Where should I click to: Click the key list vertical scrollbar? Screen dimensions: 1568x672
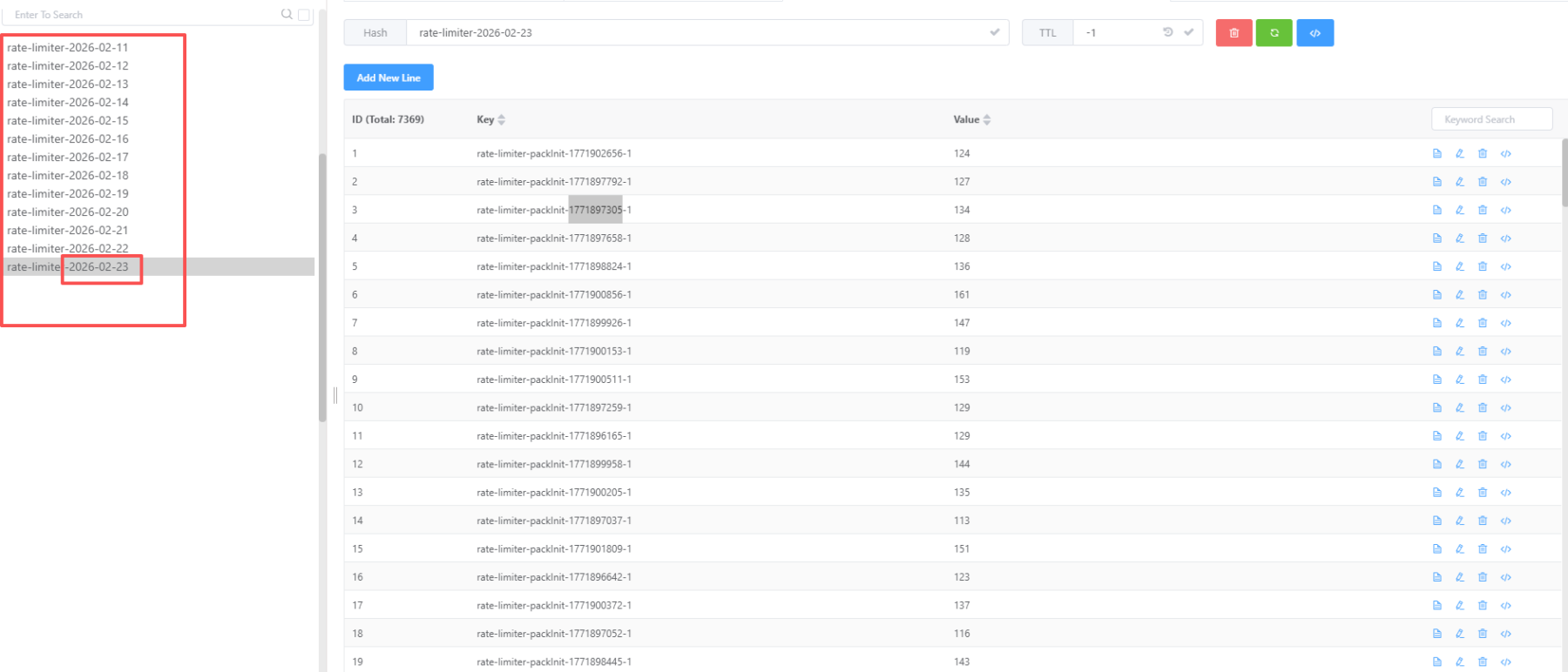(322, 287)
